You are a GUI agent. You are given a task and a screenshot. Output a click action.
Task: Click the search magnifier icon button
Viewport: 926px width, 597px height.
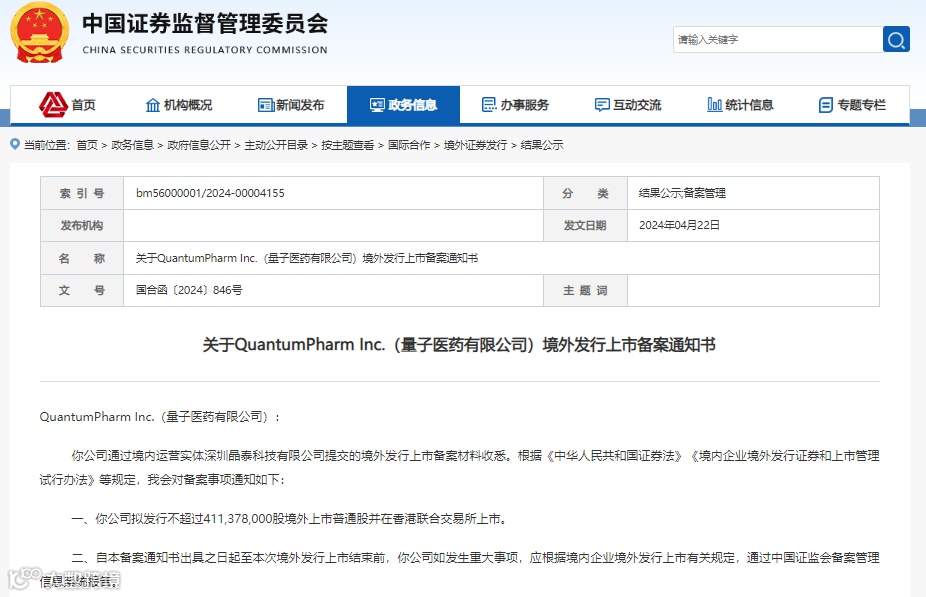[x=896, y=40]
